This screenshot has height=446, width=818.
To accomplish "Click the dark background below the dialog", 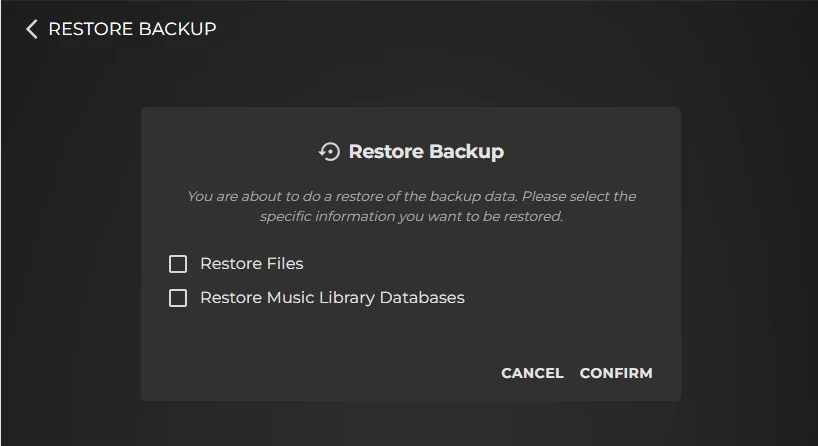I will coord(410,424).
